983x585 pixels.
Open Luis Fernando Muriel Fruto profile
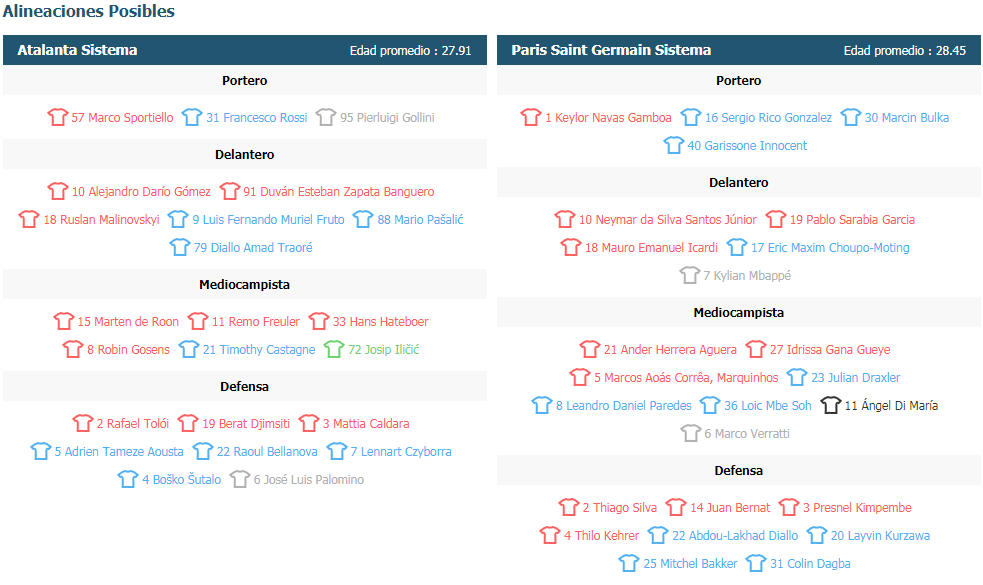pyautogui.click(x=268, y=220)
